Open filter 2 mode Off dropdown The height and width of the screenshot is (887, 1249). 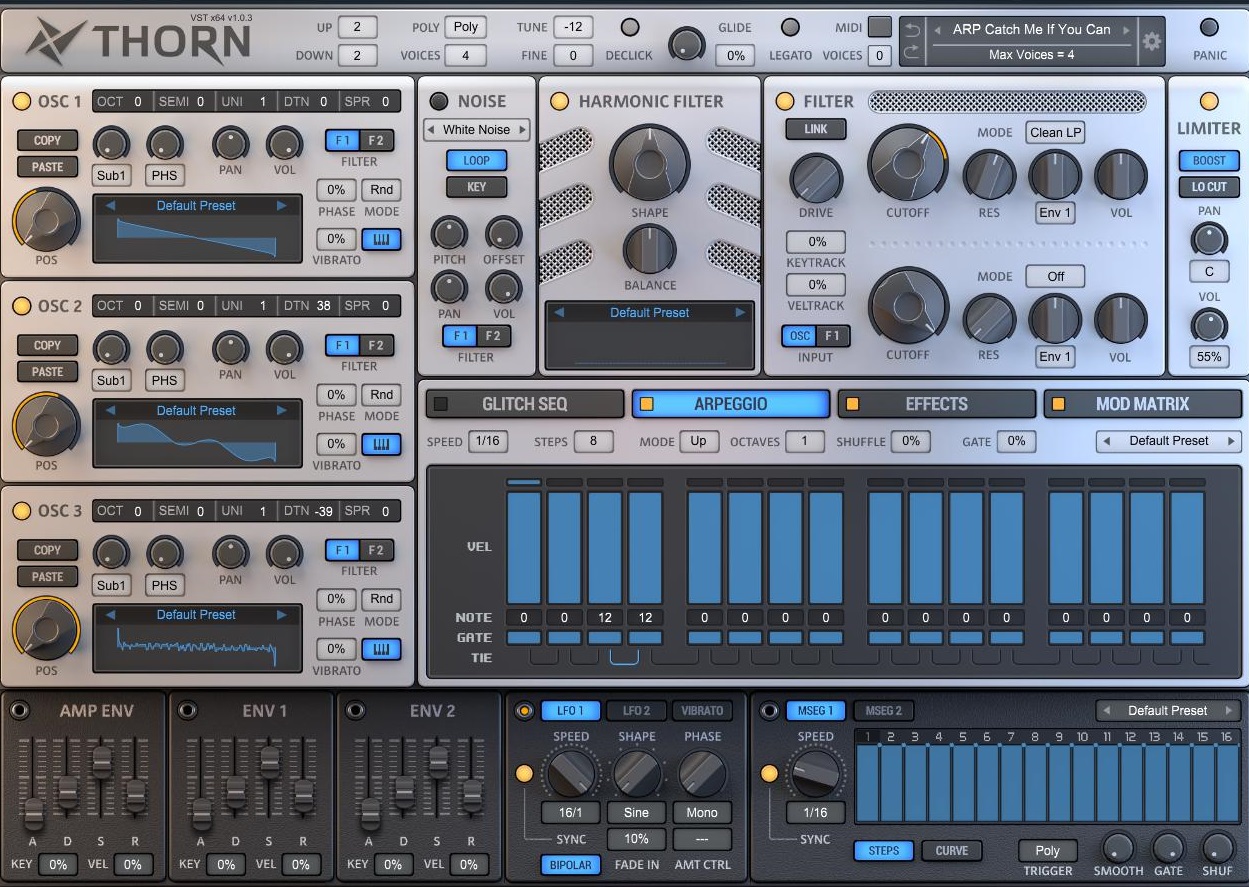[x=1055, y=276]
